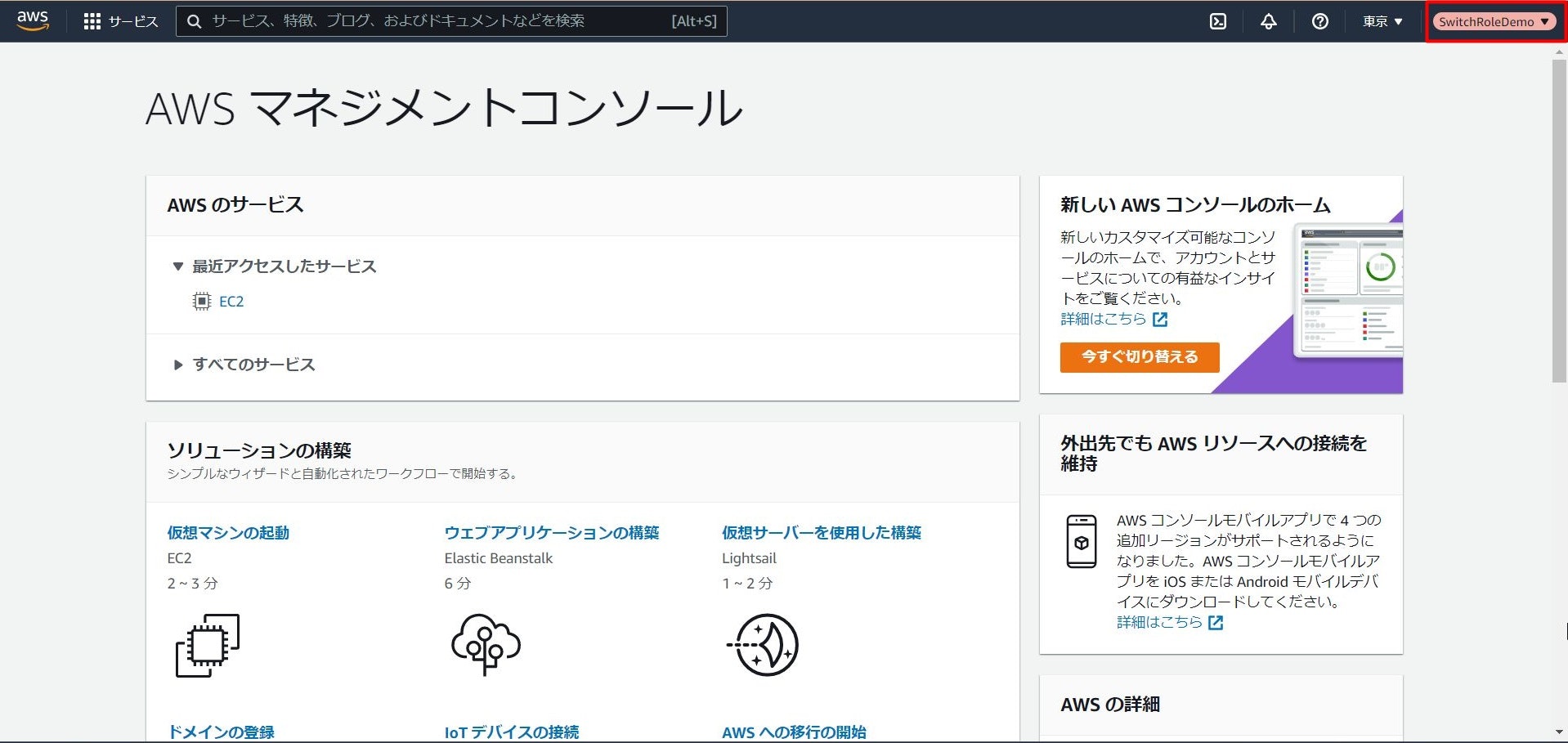
Task: Open the notifications bell icon
Action: pyautogui.click(x=1269, y=21)
